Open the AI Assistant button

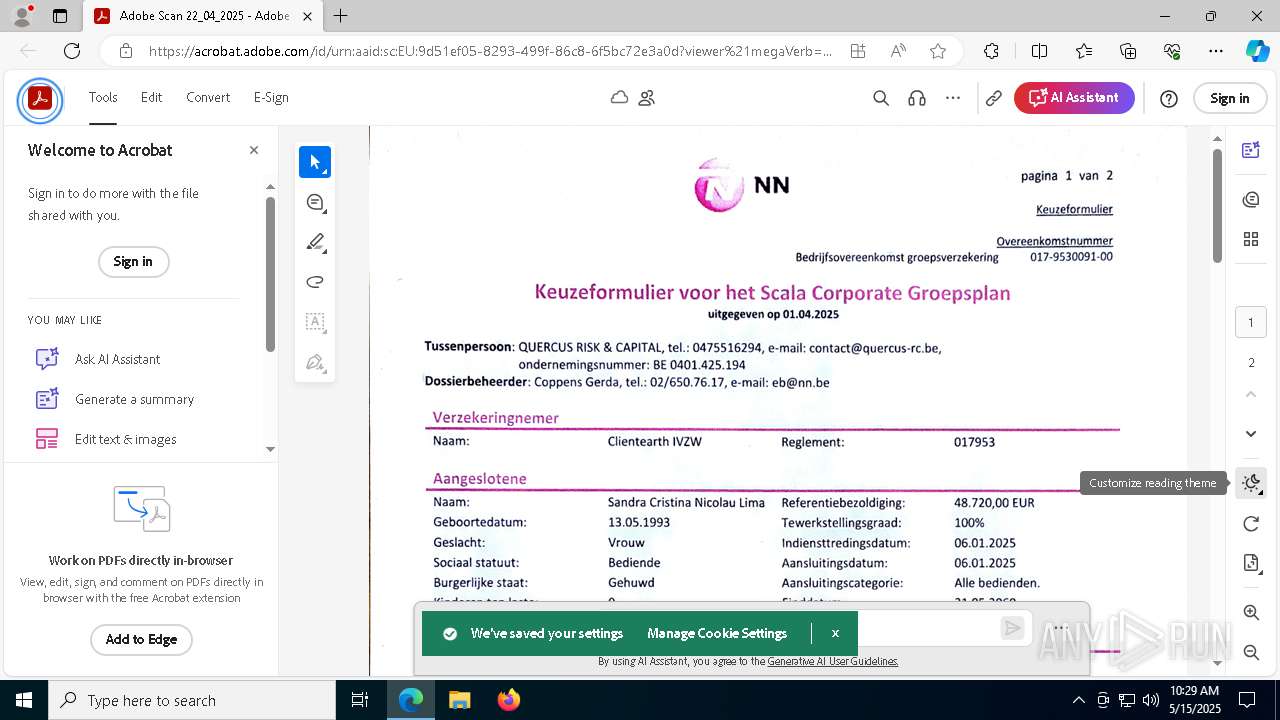(x=1074, y=97)
